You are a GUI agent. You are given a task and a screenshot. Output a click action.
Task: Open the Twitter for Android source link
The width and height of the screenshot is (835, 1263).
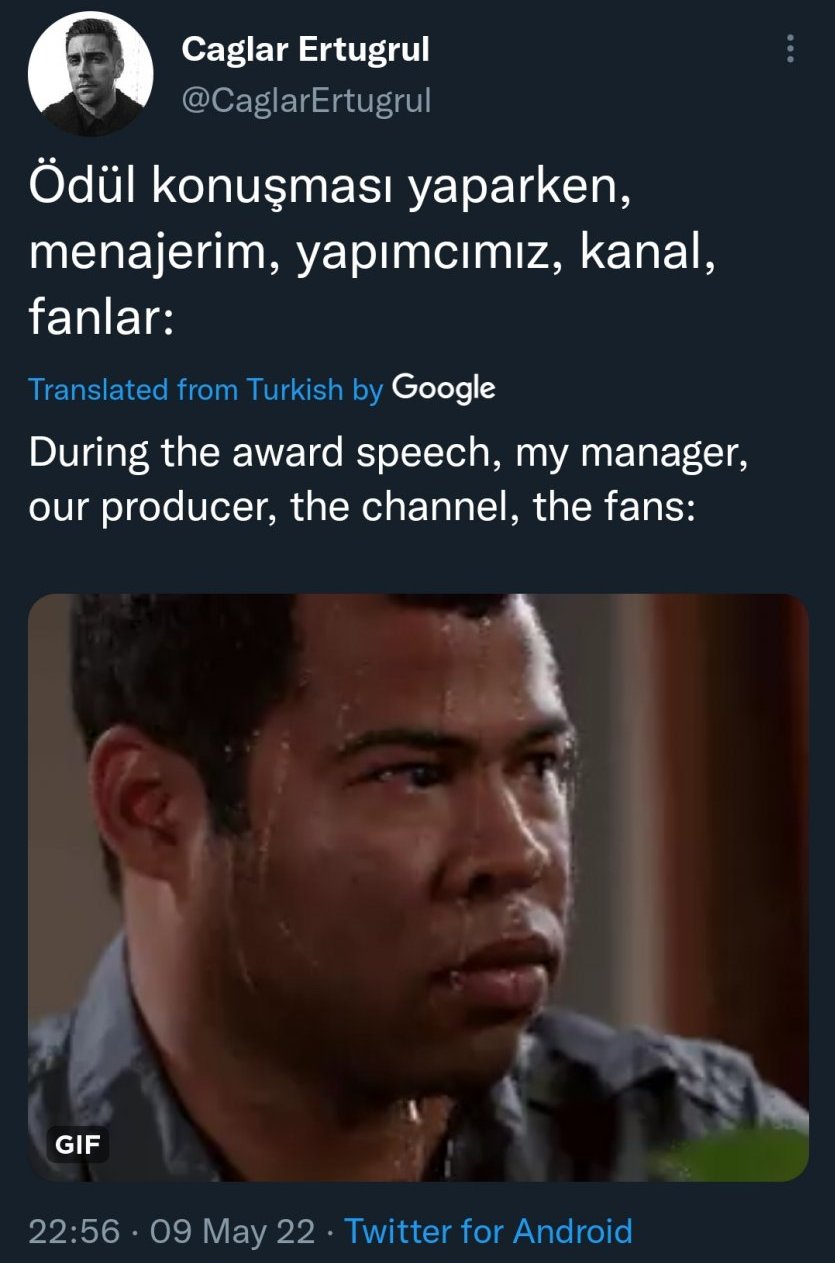tap(488, 1230)
